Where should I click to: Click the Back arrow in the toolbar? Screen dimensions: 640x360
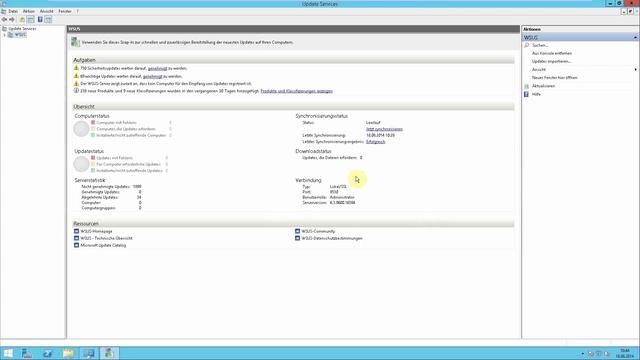click(4, 20)
